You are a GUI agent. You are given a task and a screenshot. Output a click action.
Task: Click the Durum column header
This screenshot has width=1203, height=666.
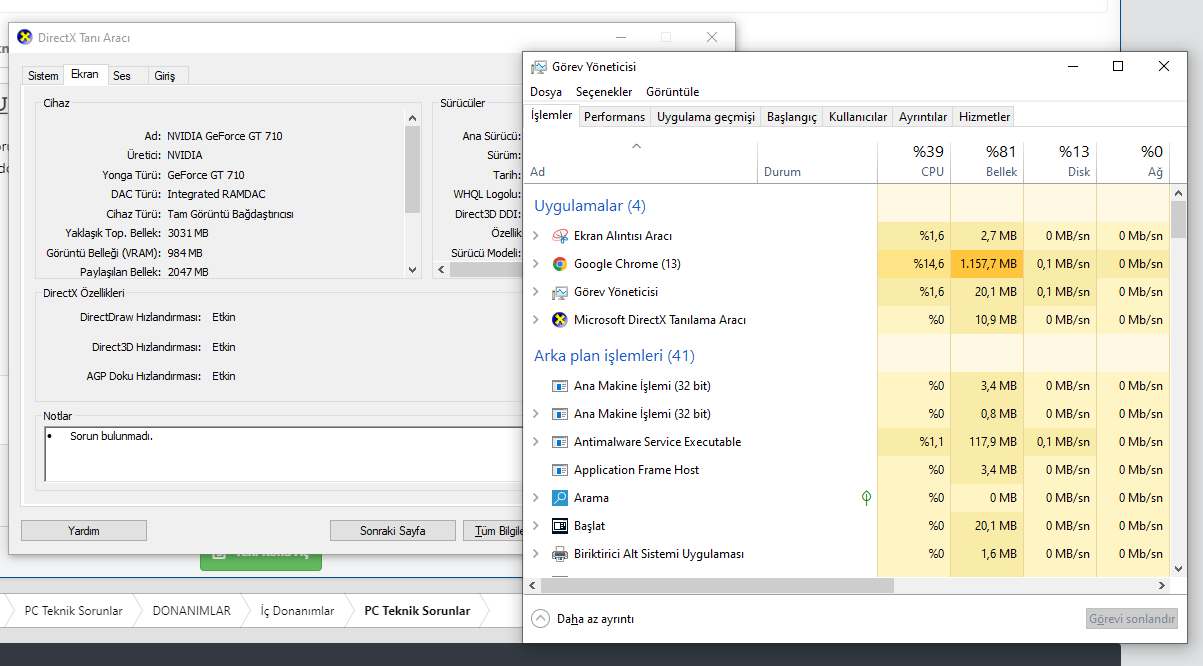click(817, 162)
